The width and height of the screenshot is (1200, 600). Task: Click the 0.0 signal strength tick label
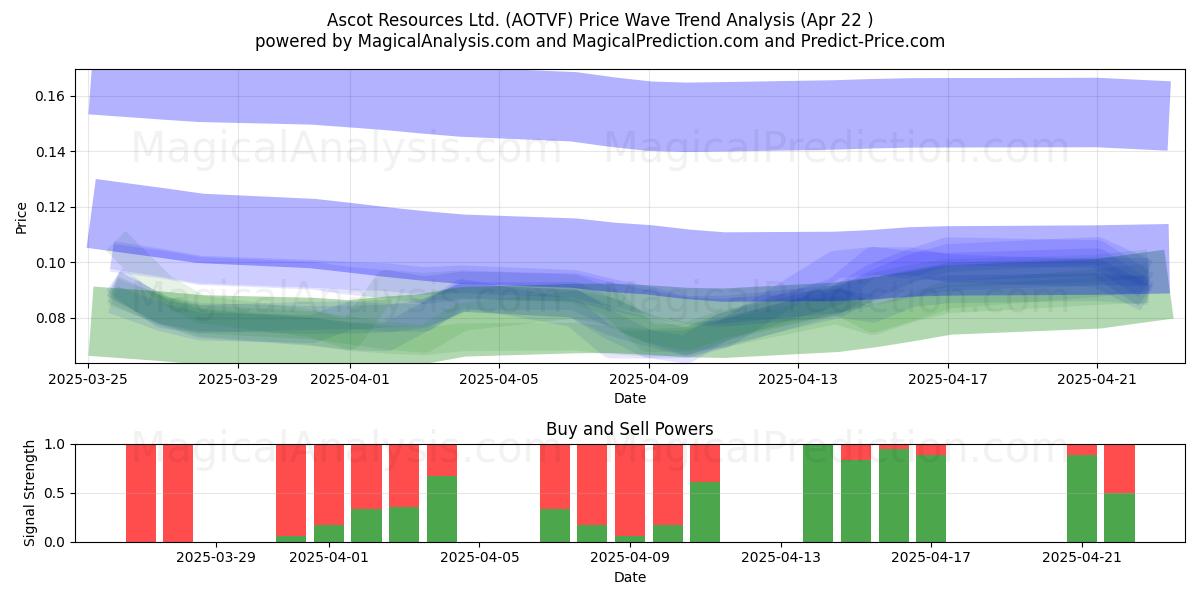56,542
